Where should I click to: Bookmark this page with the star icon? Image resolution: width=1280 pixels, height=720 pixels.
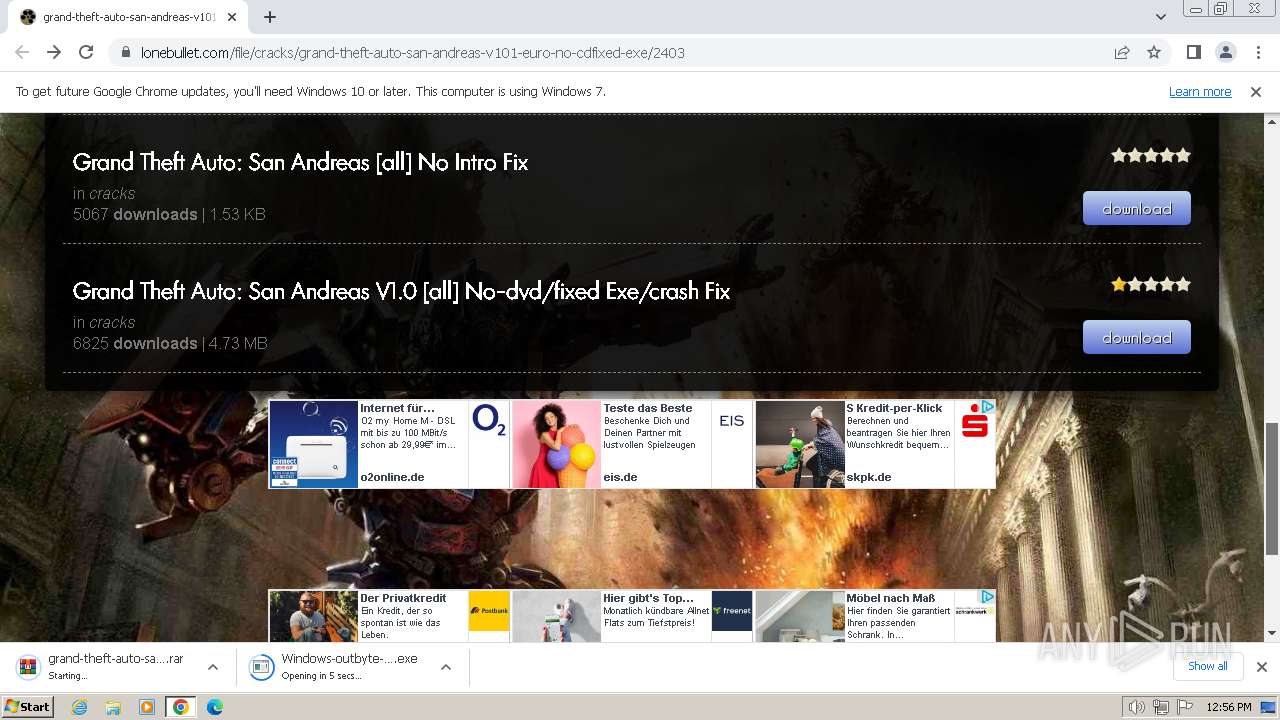1154,52
